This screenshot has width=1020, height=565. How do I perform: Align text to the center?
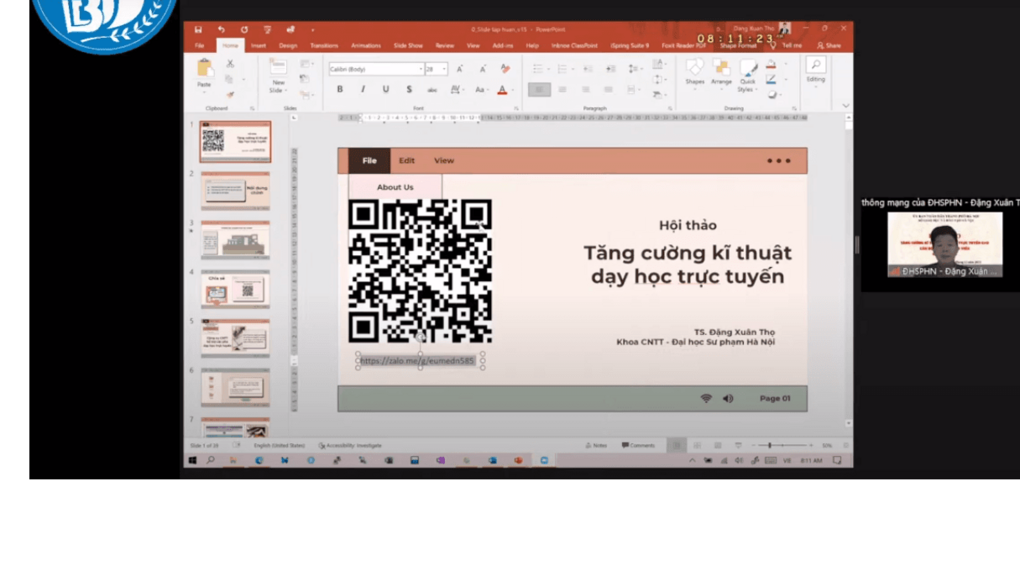562,90
